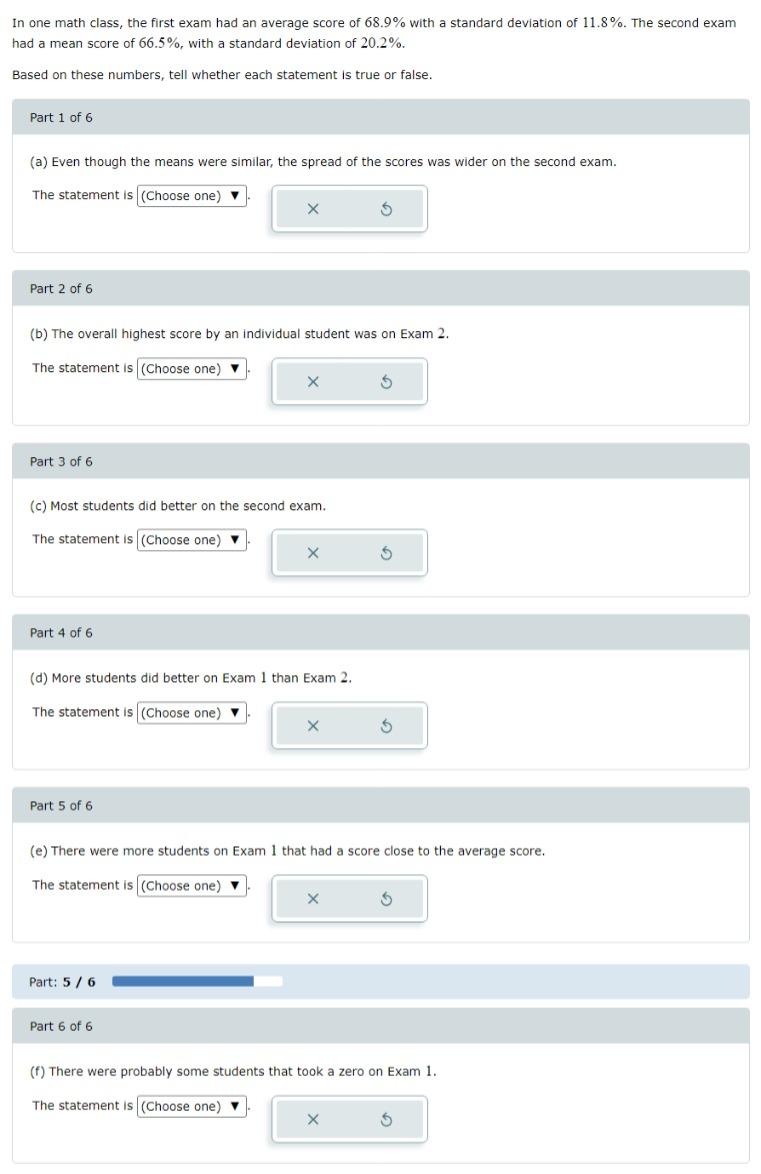This screenshot has height=1174, width=761.
Task: Click the undo icon in Part 4
Action: 386,725
